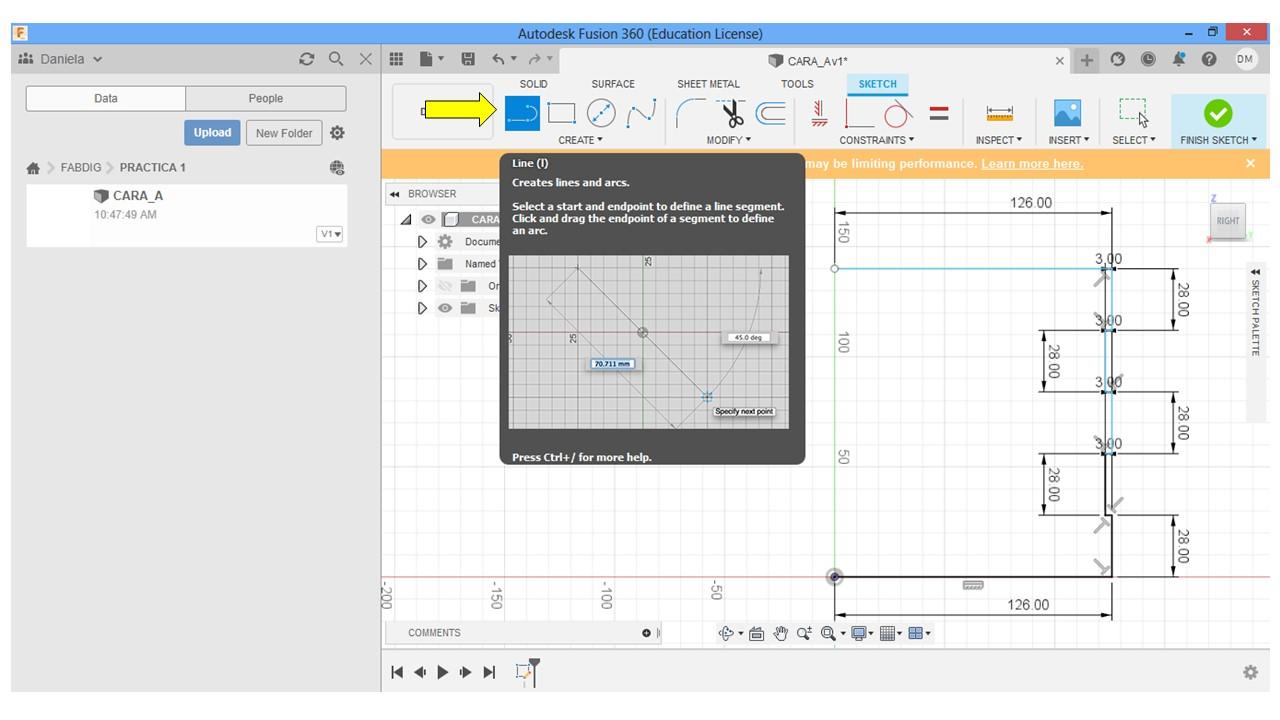Expand the Named Views node

[423, 264]
